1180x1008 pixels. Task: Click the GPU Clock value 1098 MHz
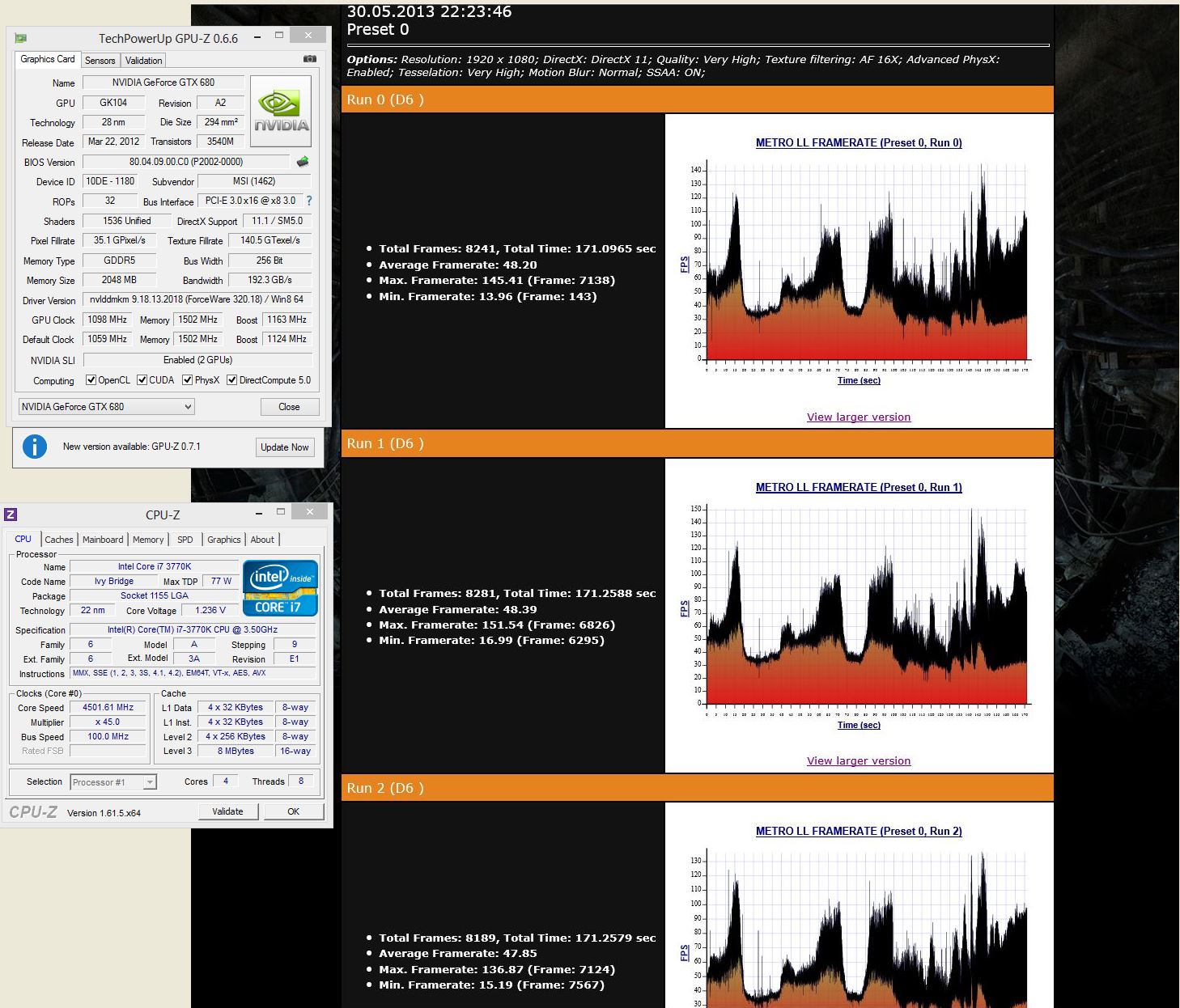pos(107,320)
